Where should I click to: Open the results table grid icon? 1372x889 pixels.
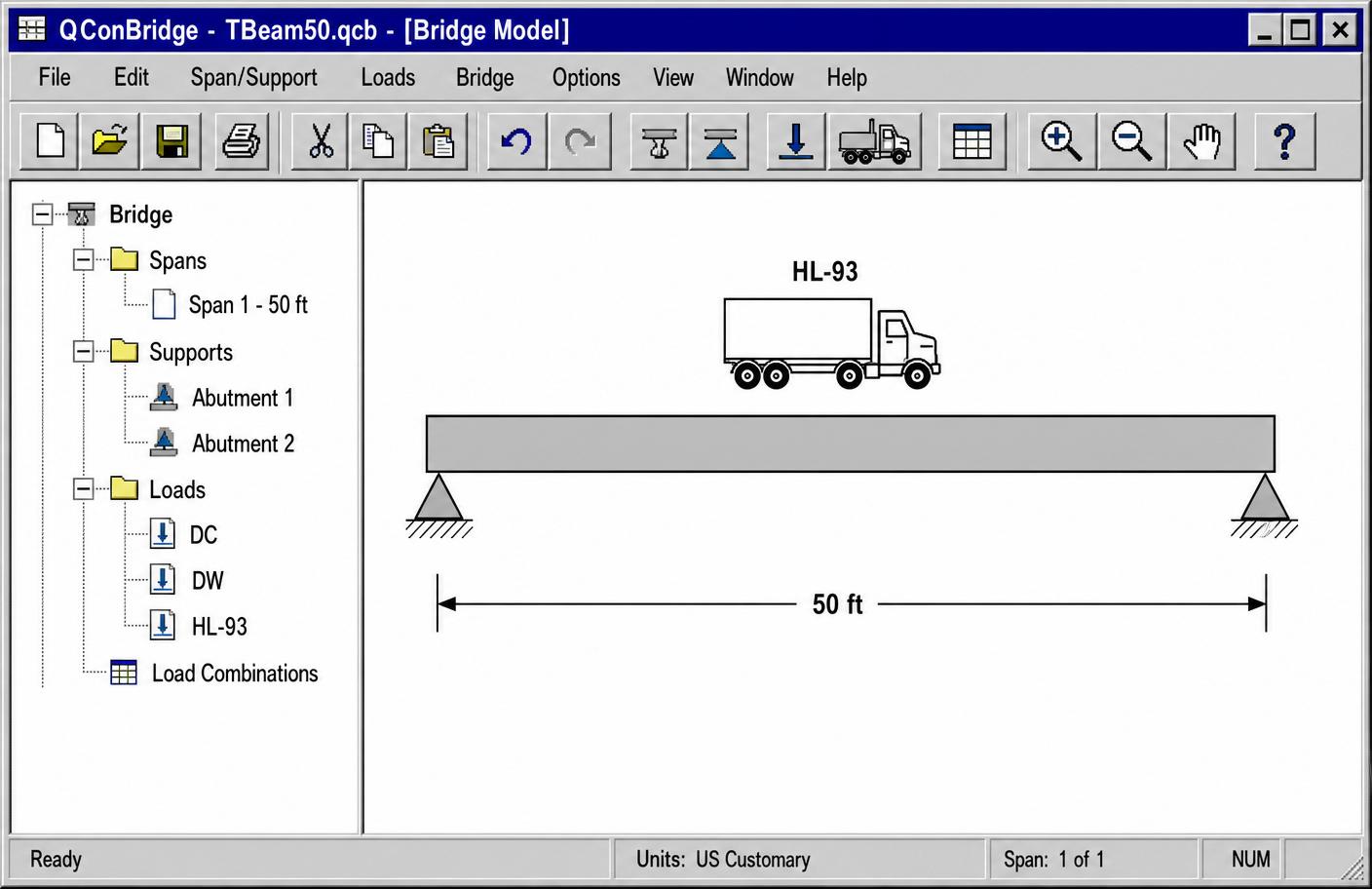972,142
